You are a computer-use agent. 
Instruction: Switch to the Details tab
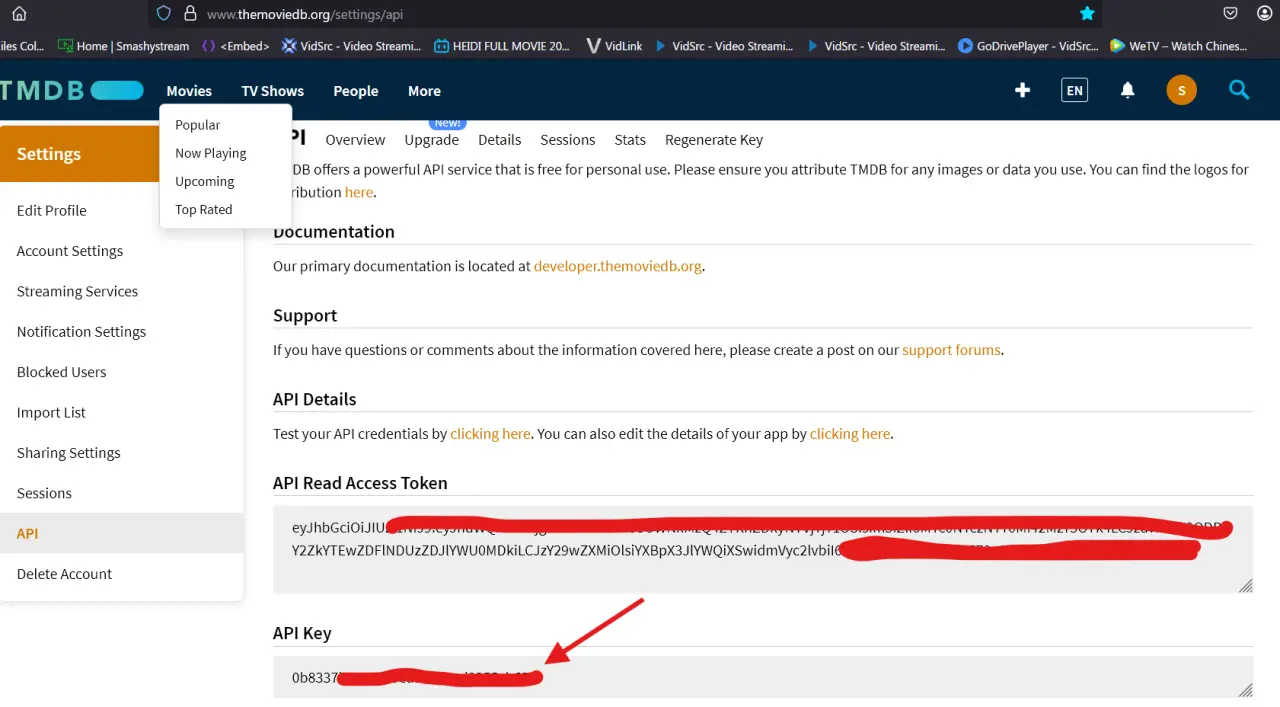499,140
